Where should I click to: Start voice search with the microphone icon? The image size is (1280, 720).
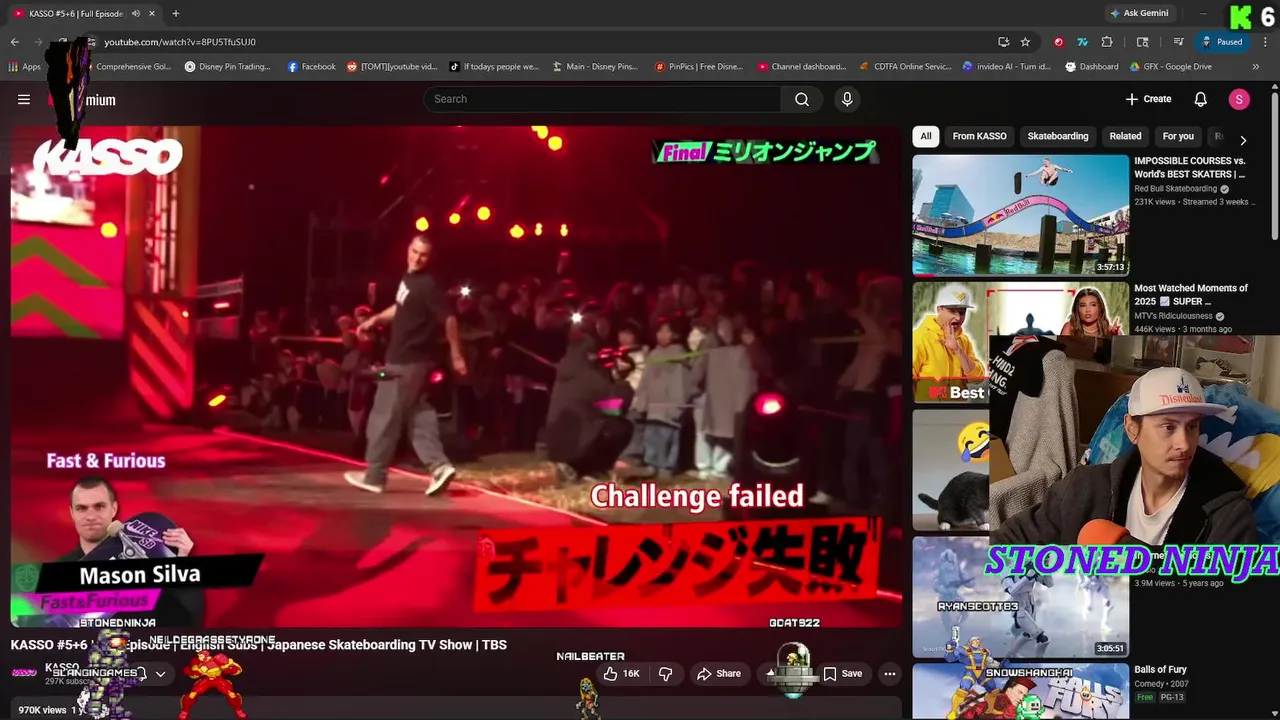[x=847, y=99]
